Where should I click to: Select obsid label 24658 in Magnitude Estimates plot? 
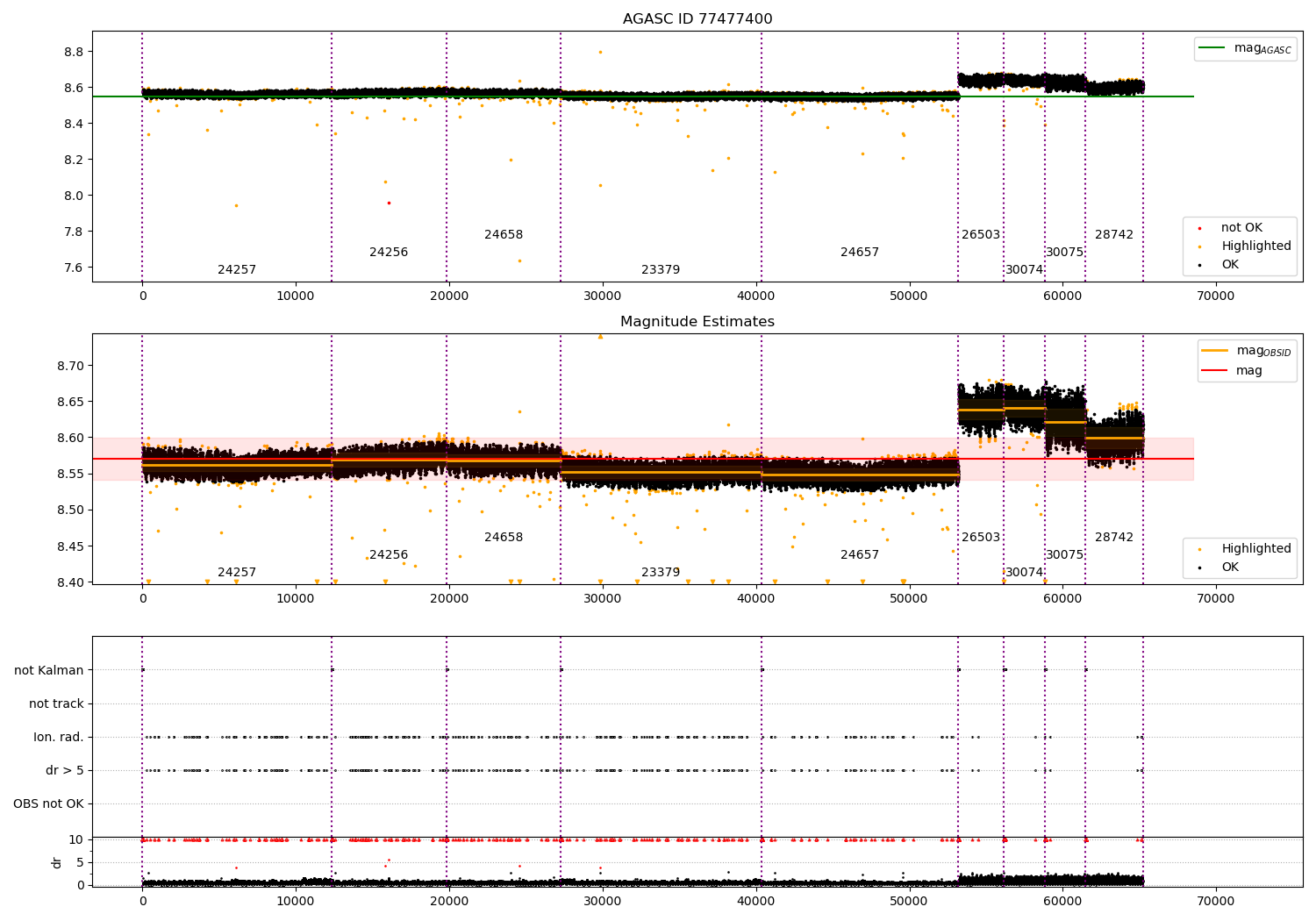(x=504, y=538)
